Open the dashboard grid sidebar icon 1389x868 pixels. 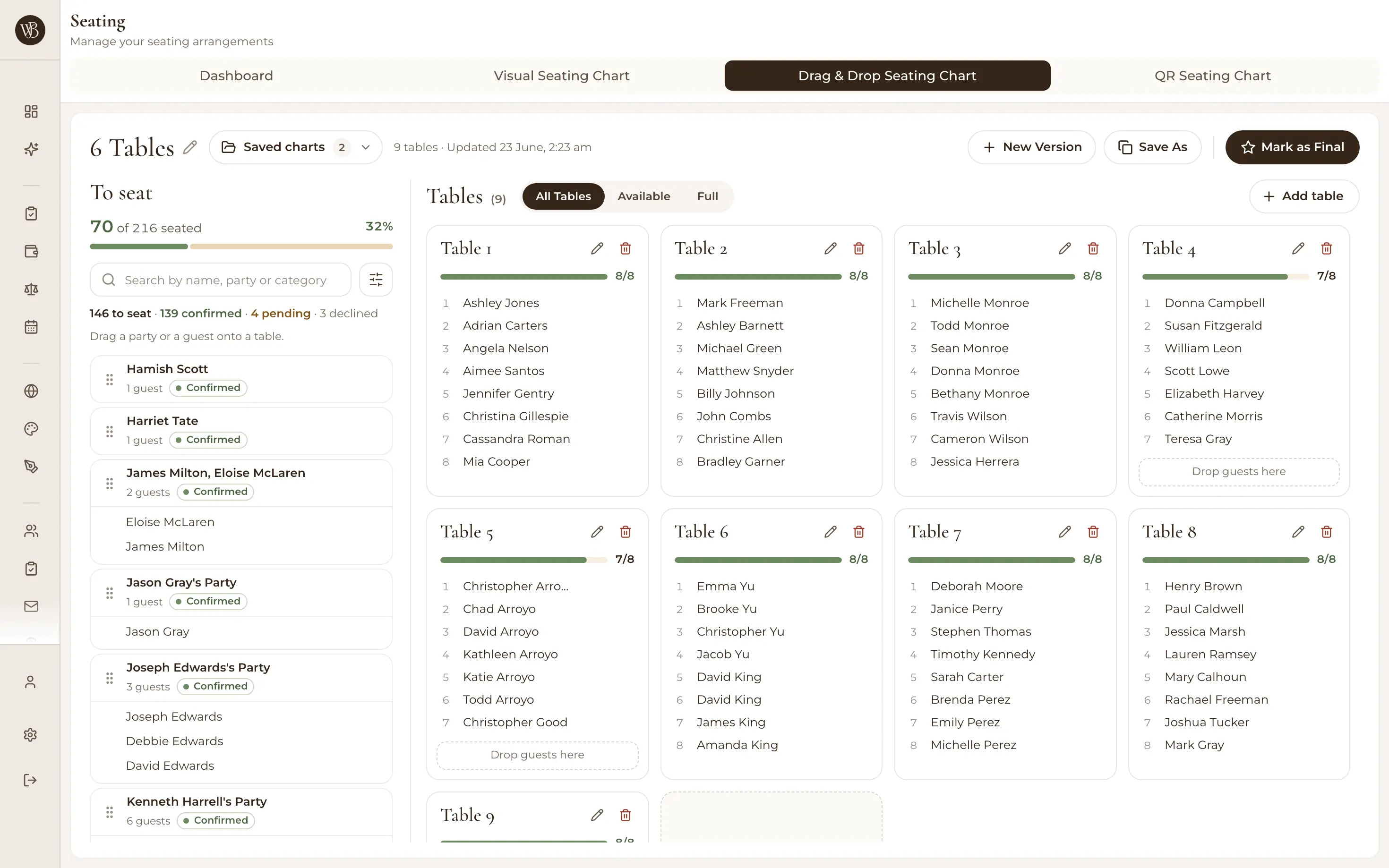point(31,111)
